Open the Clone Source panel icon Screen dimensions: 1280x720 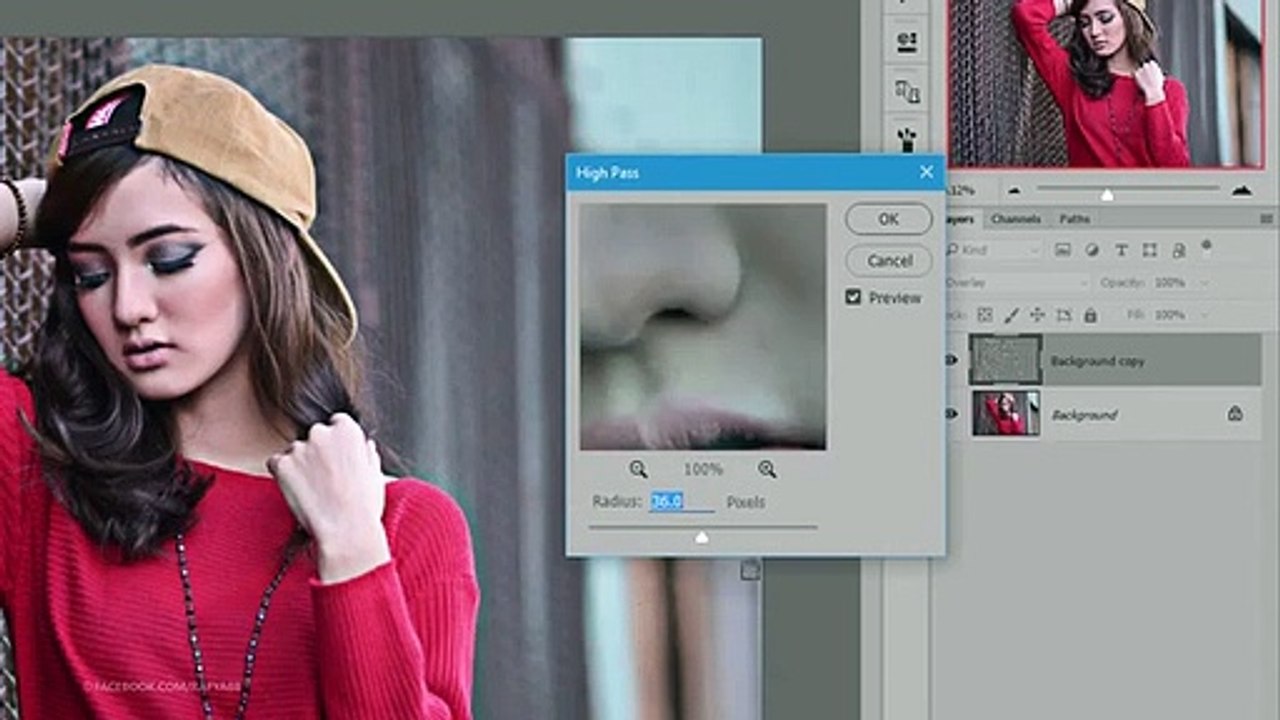coord(907,92)
